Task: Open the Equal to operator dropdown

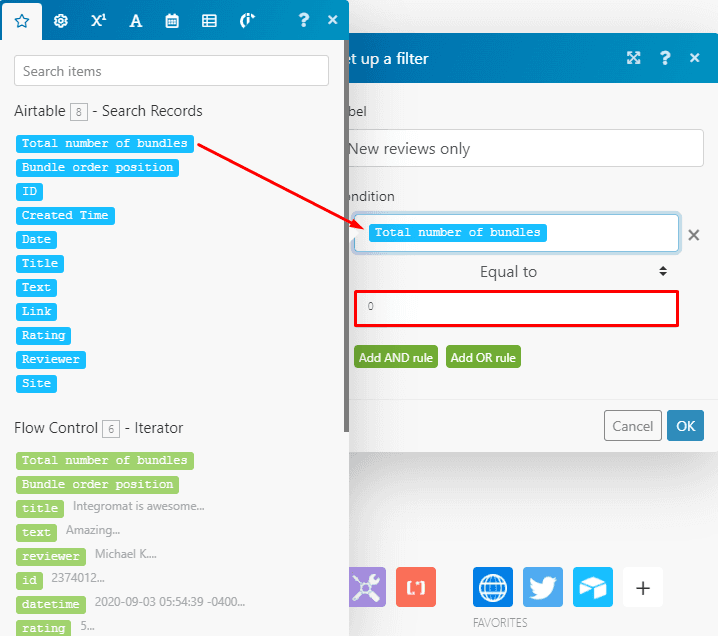Action: pos(516,271)
